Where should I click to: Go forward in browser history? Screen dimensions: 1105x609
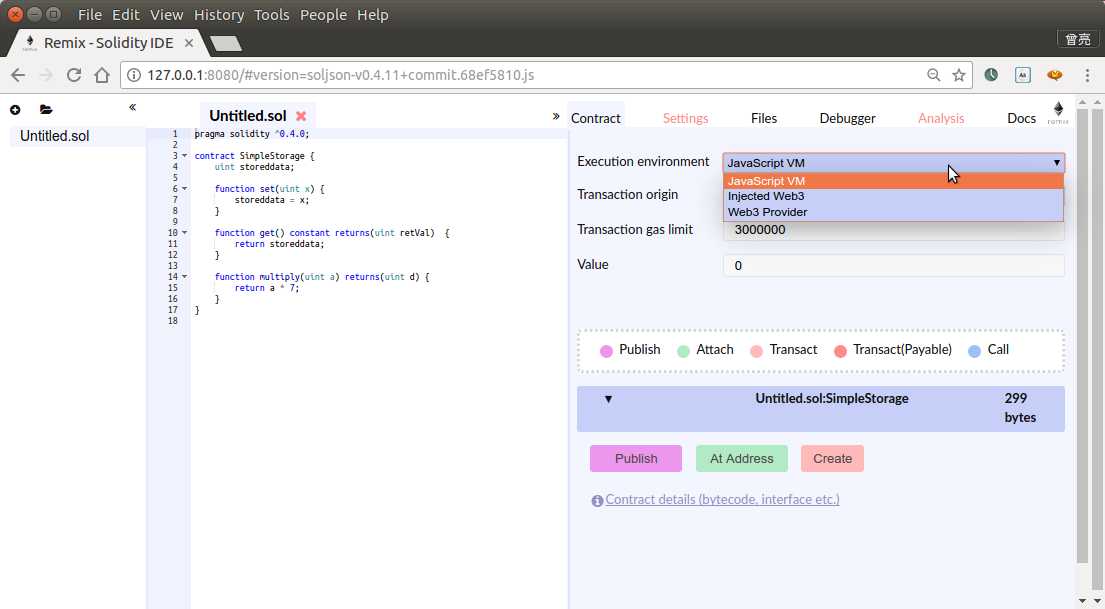46,75
